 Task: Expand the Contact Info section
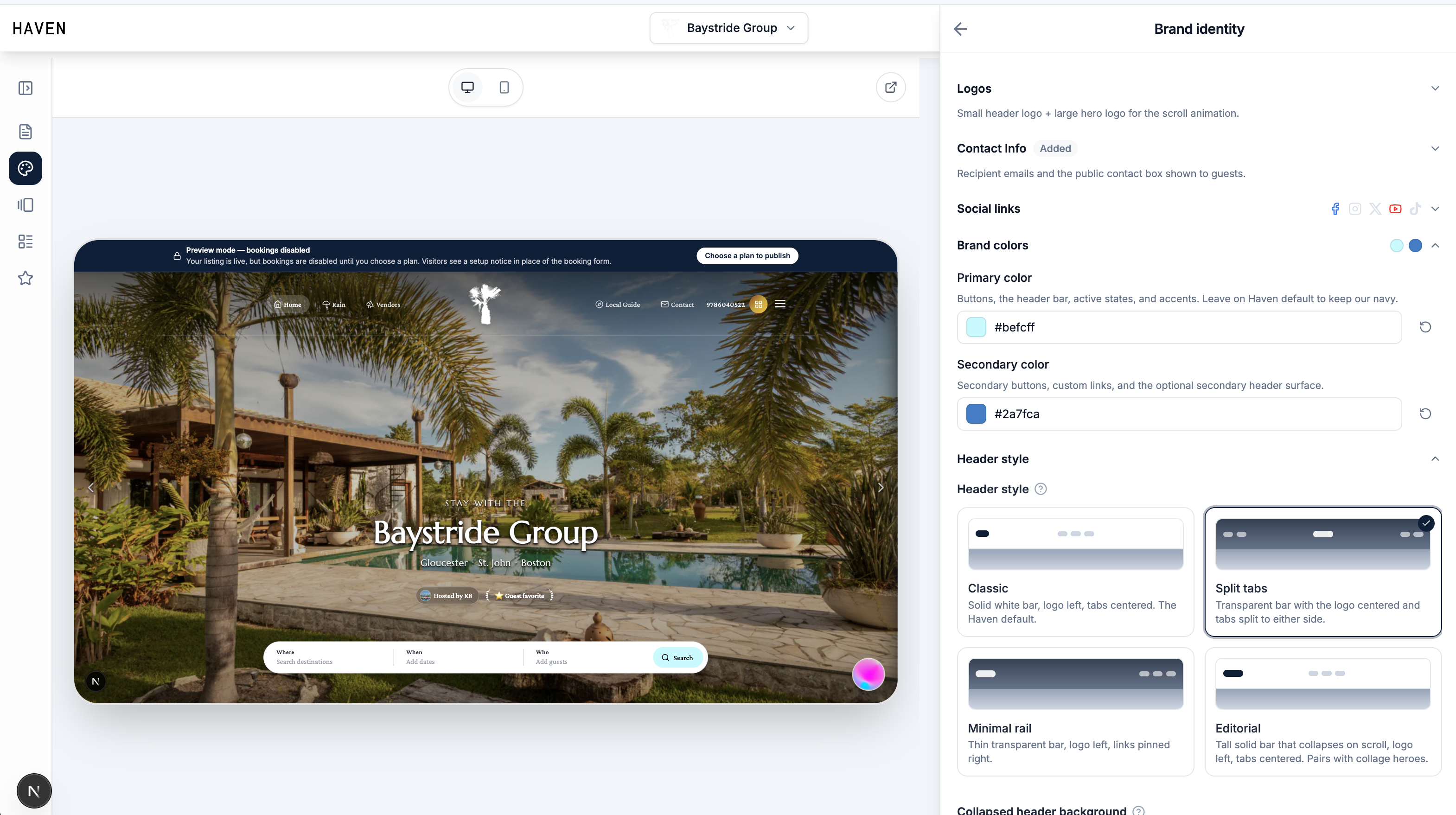(x=1435, y=149)
